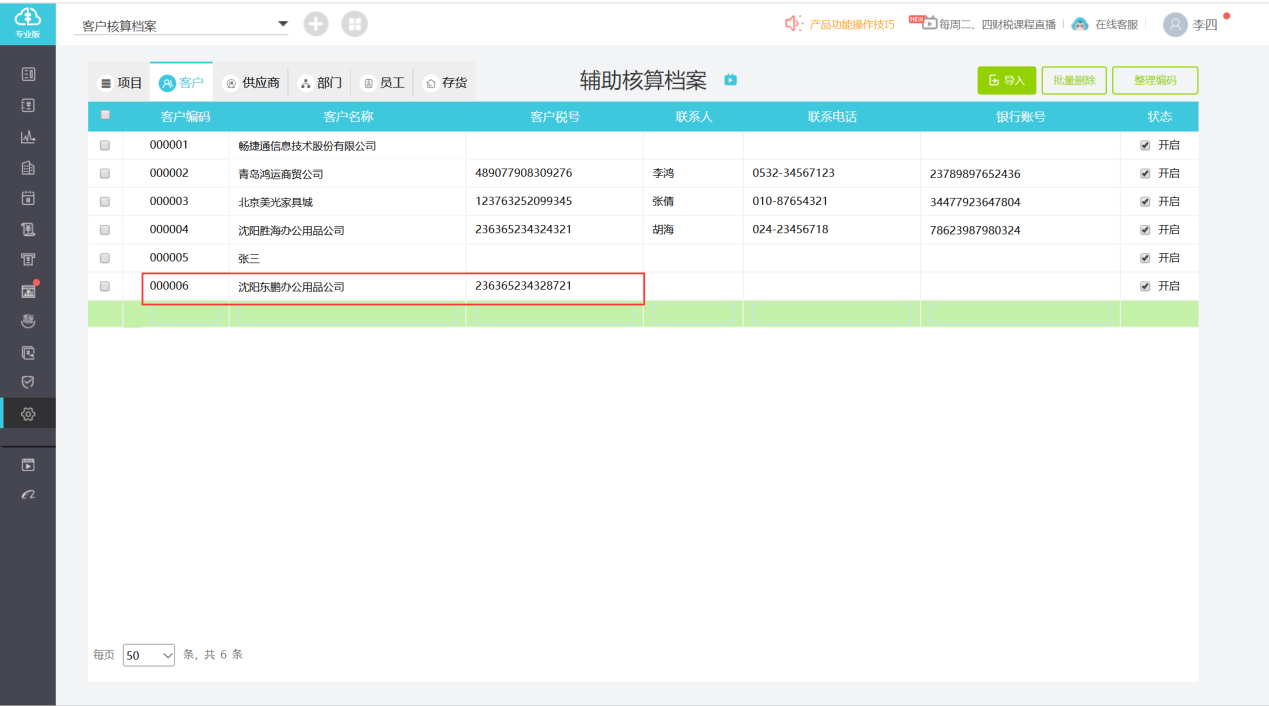Toggle 开启 status checkbox for customer 000006
The image size is (1269, 706).
point(1145,286)
